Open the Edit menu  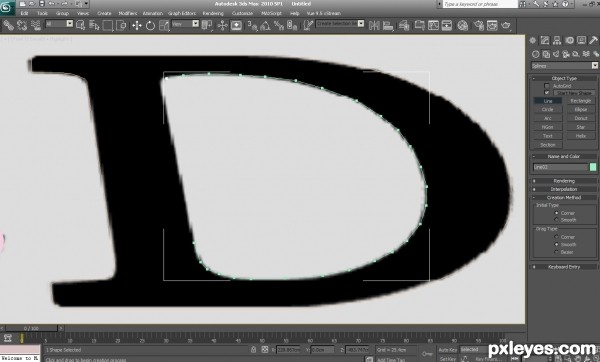[24, 13]
